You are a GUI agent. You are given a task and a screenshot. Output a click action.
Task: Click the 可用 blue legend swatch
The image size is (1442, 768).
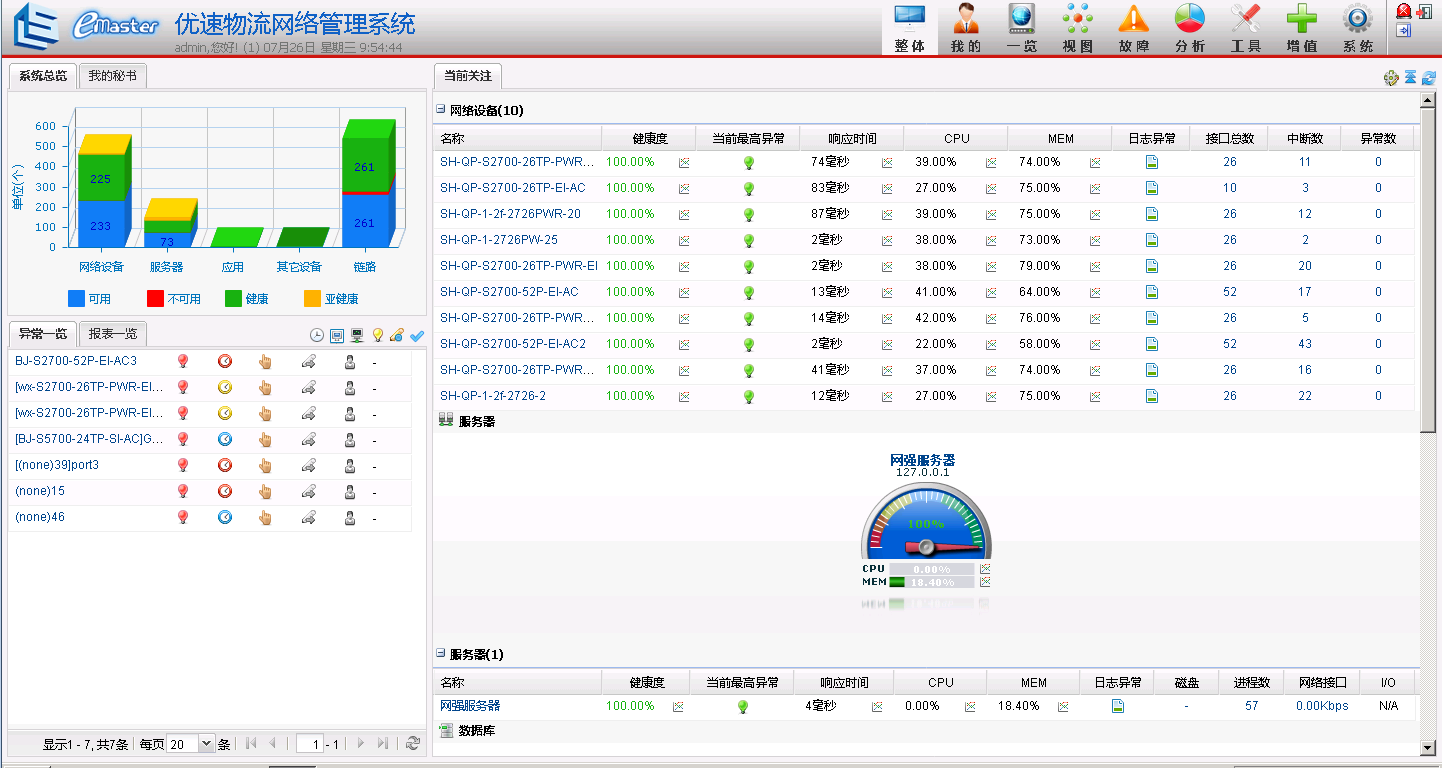[x=76, y=298]
